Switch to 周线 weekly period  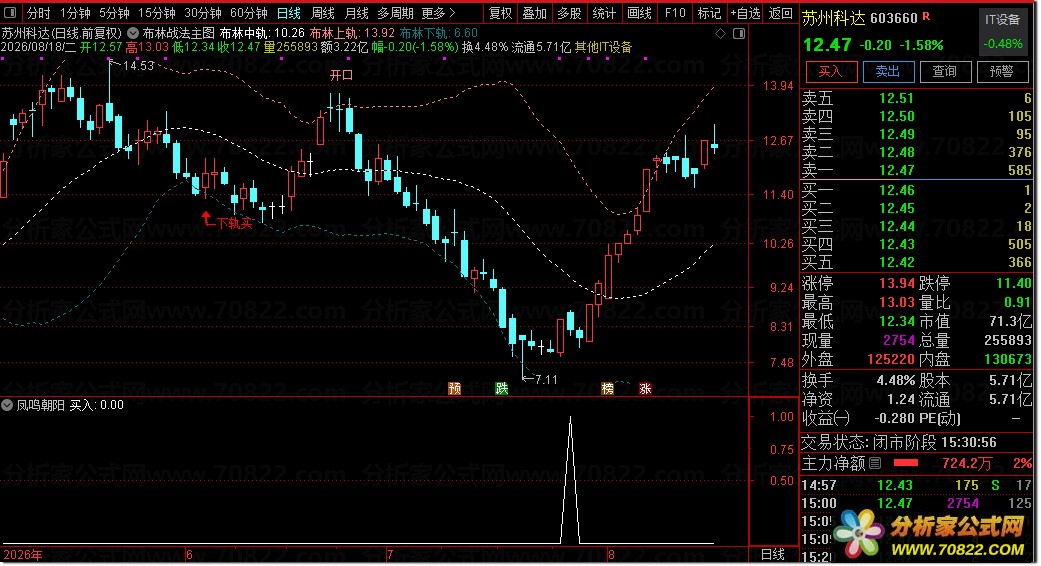pos(323,13)
